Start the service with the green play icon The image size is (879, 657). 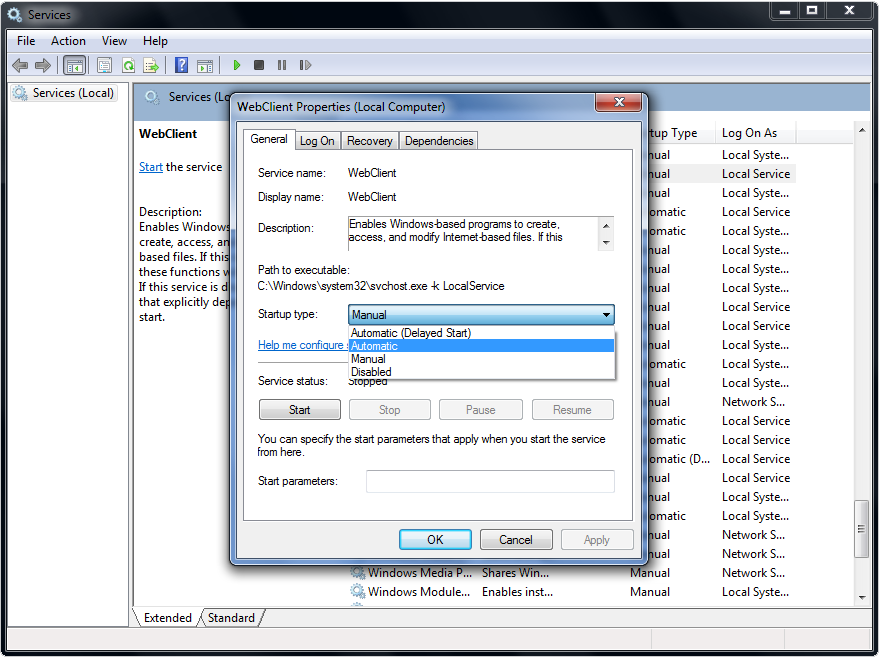pos(237,66)
